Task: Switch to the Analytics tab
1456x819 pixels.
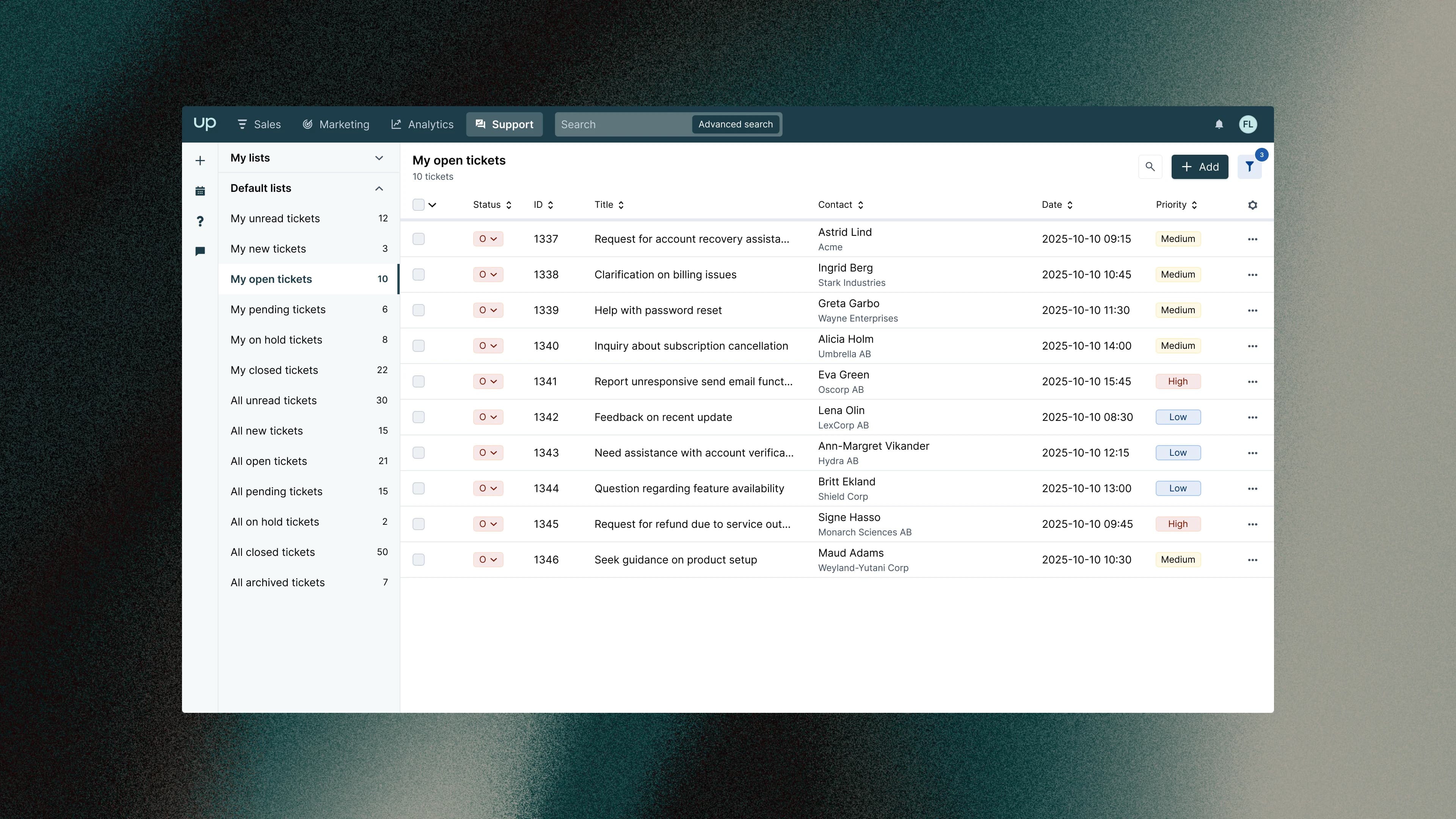Action: tap(422, 124)
